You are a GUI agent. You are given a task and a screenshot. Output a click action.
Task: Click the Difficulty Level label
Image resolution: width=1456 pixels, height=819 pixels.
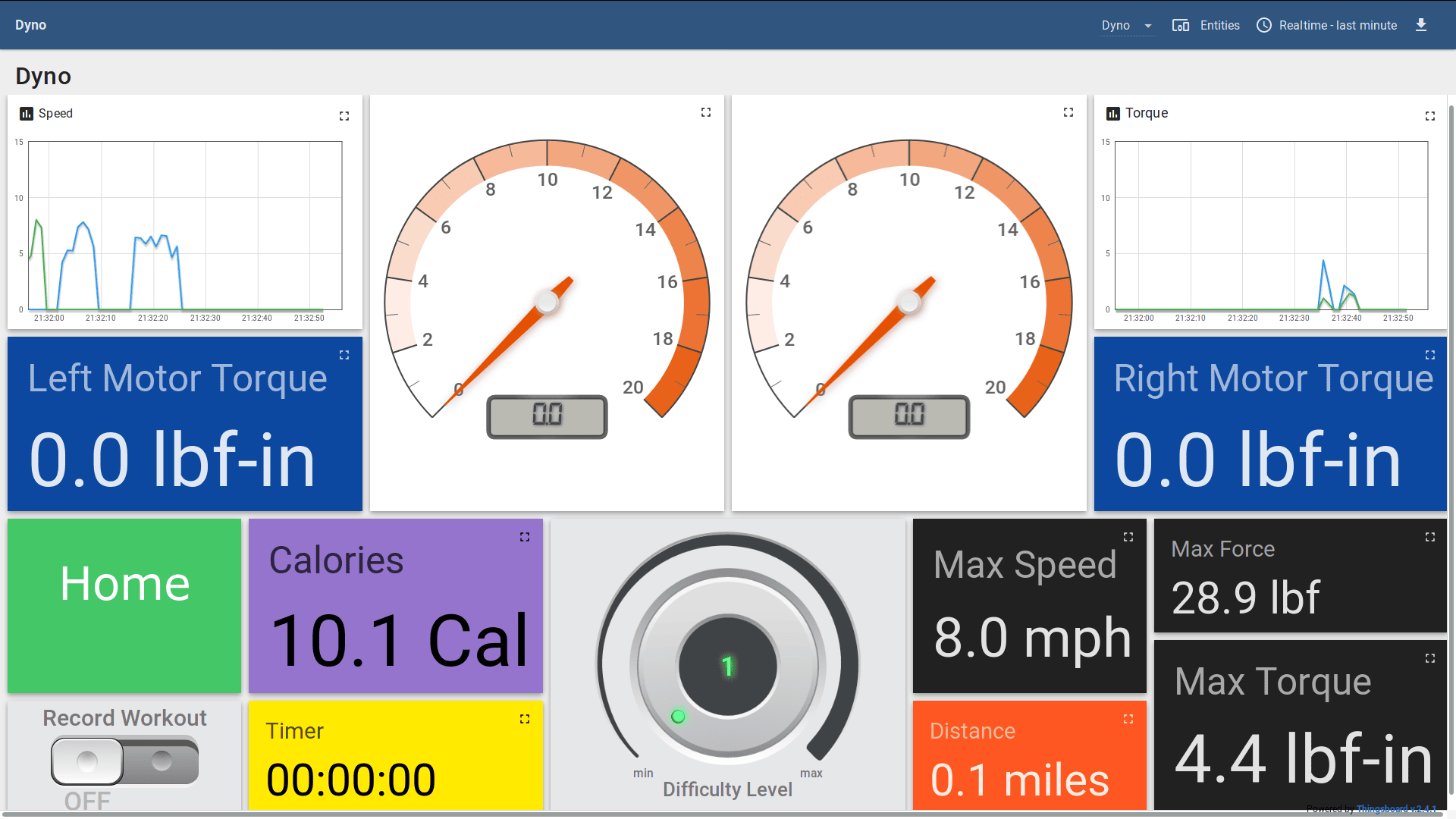pos(727,789)
